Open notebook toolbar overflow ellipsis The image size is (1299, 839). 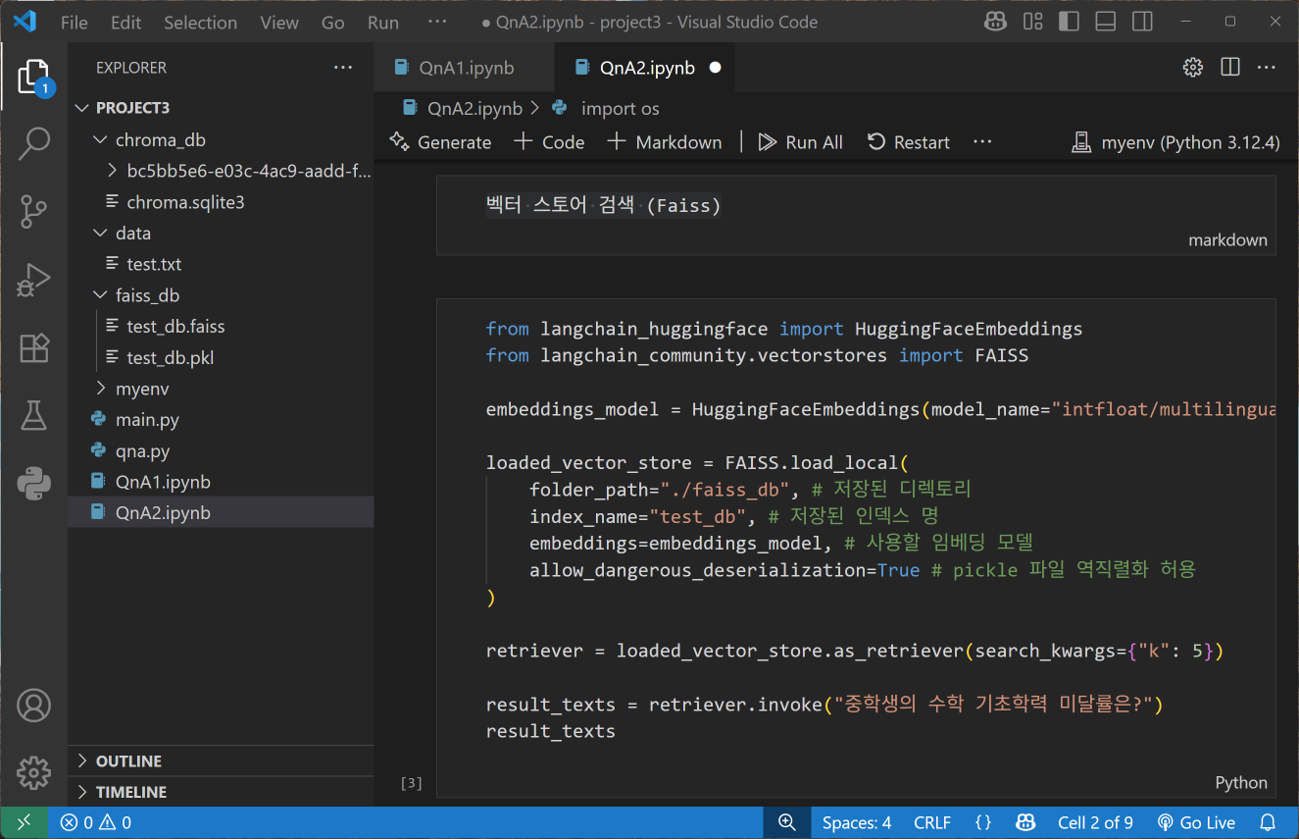(983, 142)
